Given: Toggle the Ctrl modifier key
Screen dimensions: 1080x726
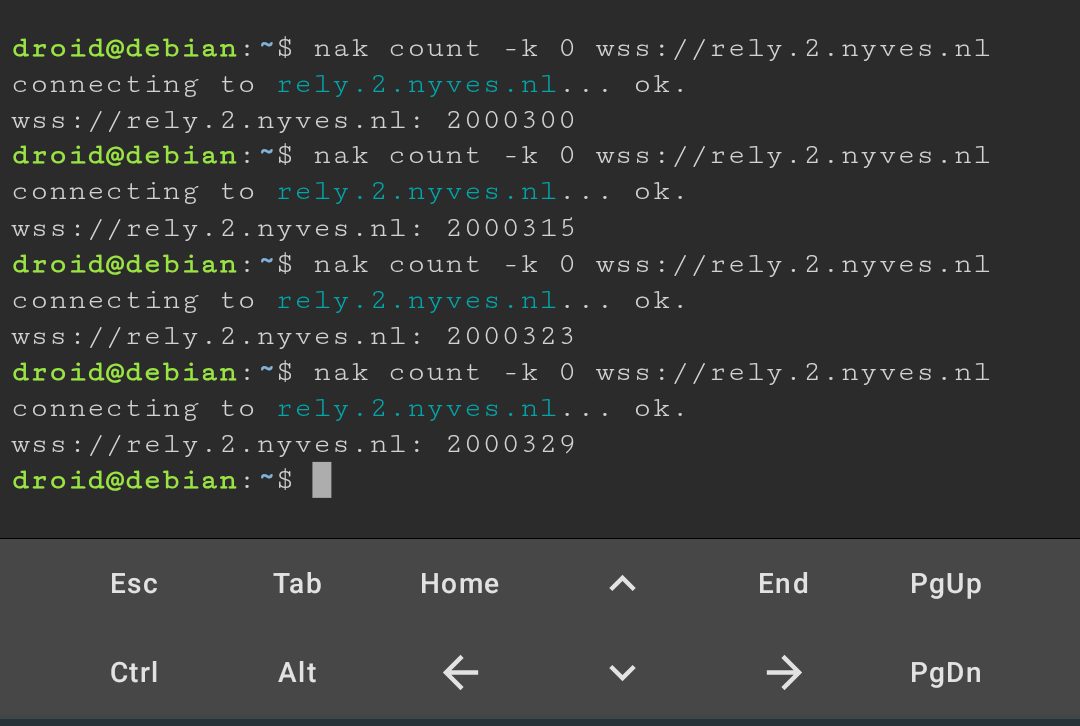Looking at the screenshot, I should coord(134,672).
